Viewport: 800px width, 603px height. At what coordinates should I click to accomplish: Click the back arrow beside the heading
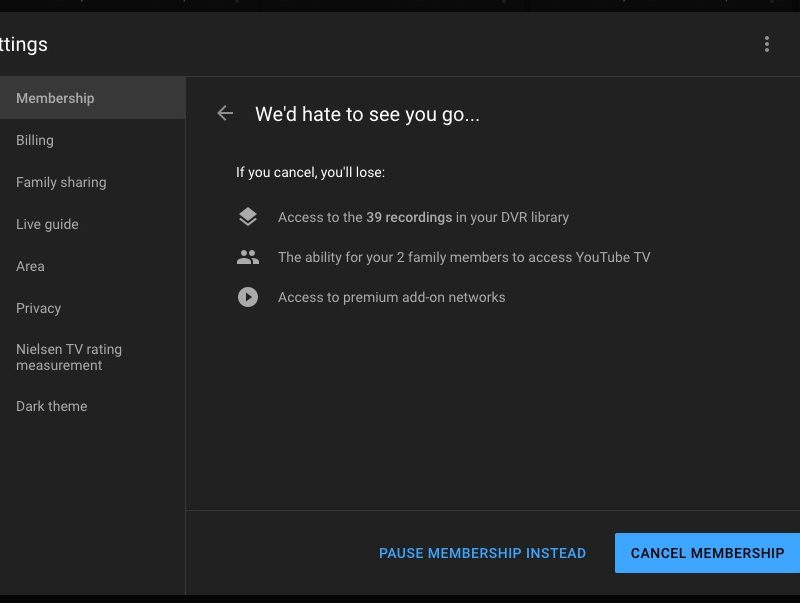coord(225,114)
